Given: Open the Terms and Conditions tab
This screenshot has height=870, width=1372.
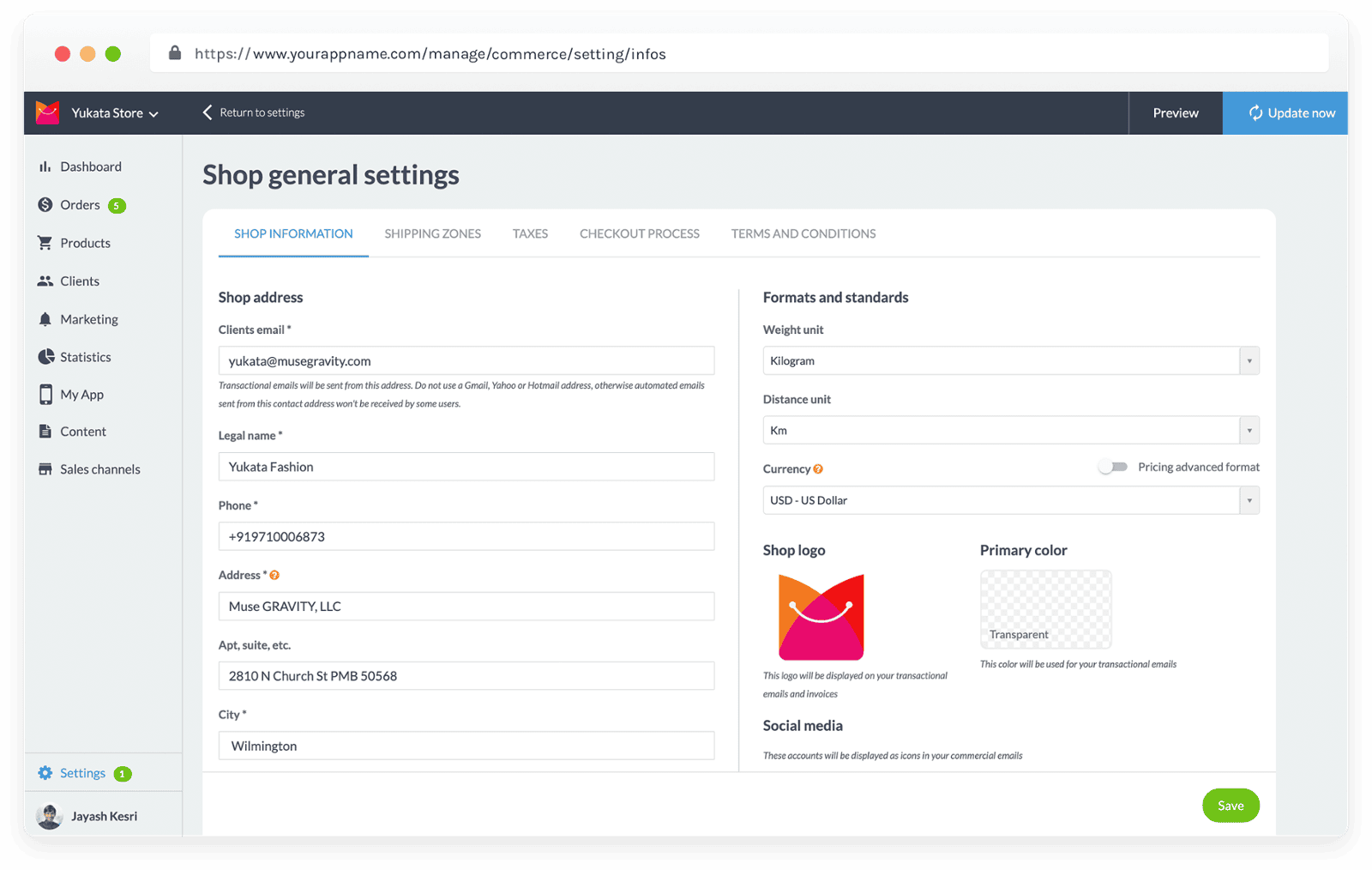Looking at the screenshot, I should pyautogui.click(x=803, y=233).
